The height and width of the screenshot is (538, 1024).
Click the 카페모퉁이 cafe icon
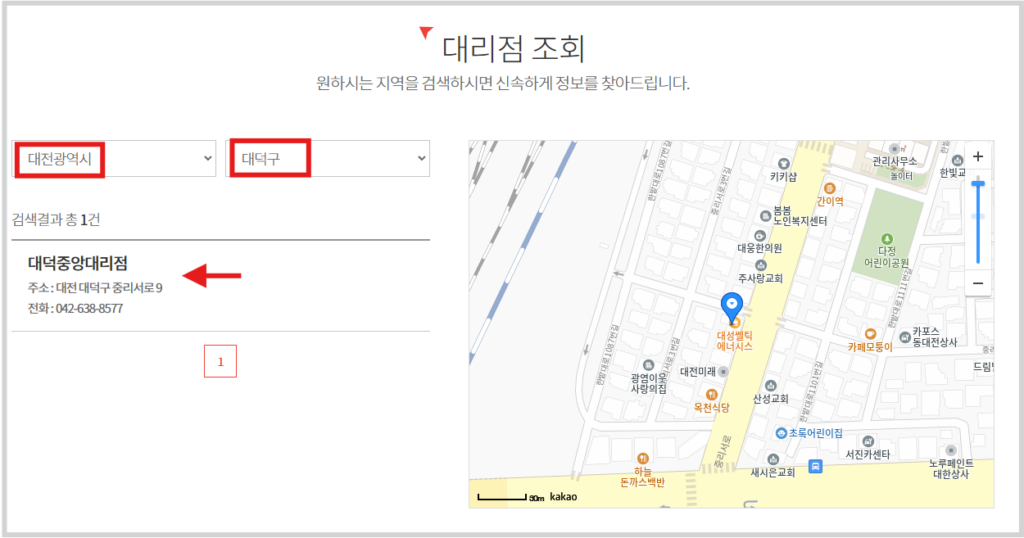coord(870,334)
